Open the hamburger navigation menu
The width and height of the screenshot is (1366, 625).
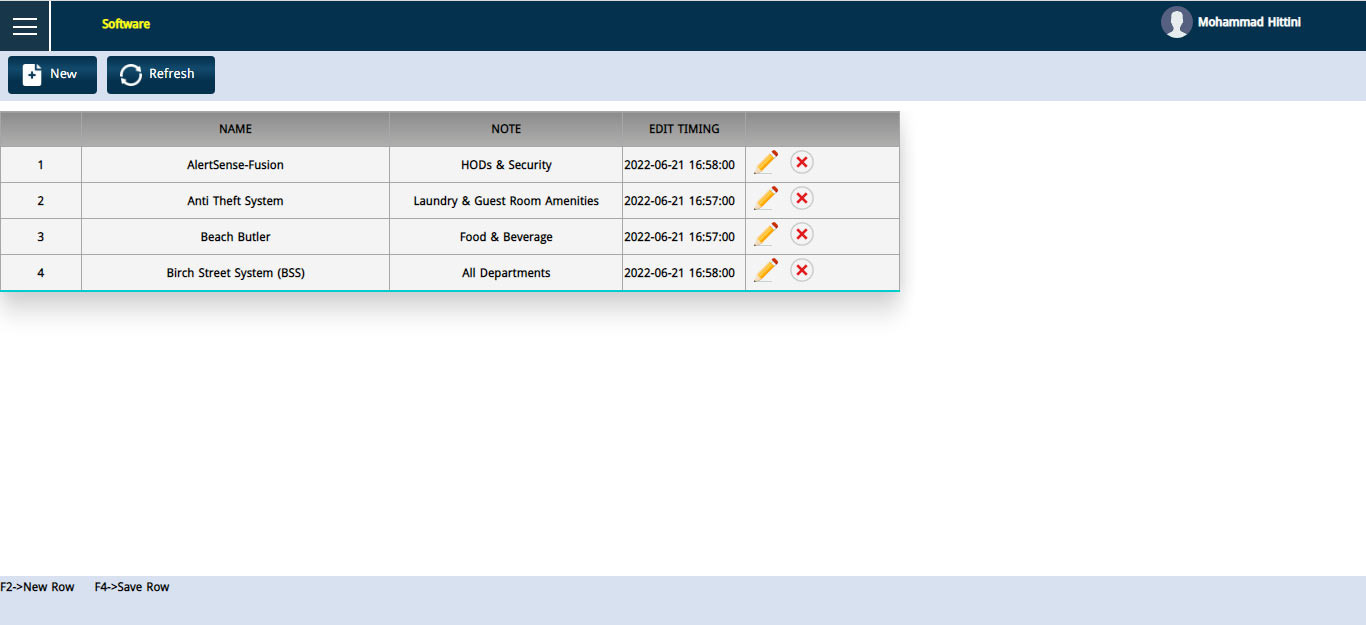[x=25, y=26]
